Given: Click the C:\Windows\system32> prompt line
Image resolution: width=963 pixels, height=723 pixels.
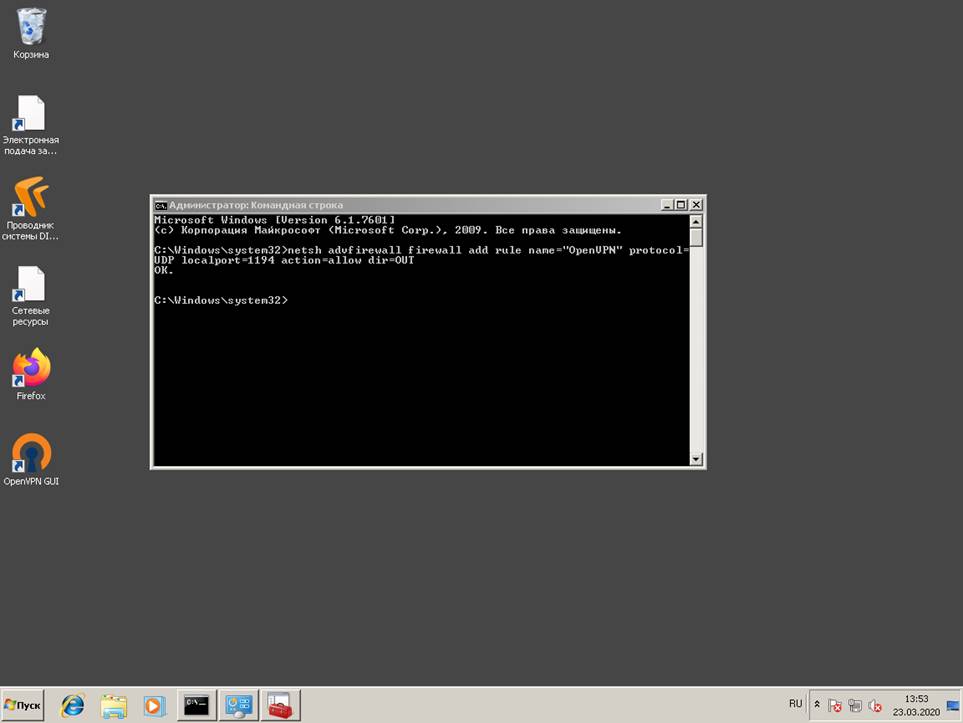Looking at the screenshot, I should (220, 300).
